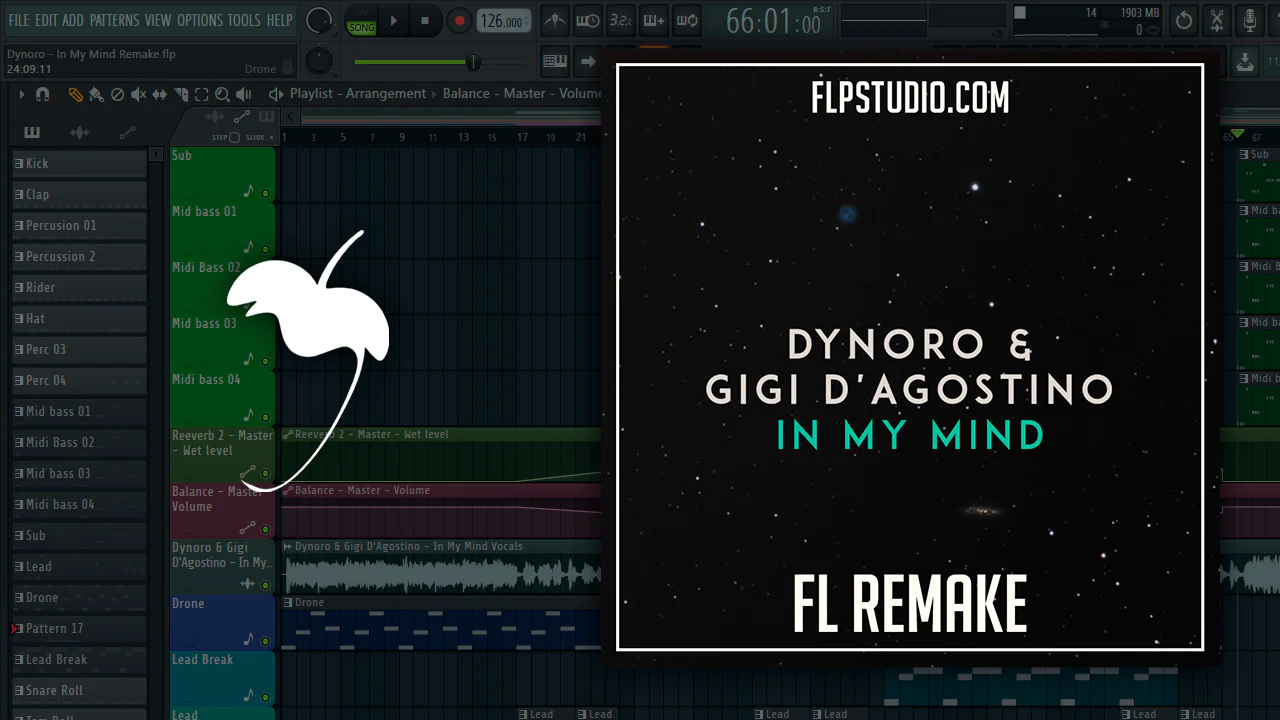The width and height of the screenshot is (1280, 720).
Task: Mute the Sub track using its green light
Action: pyautogui.click(x=265, y=193)
